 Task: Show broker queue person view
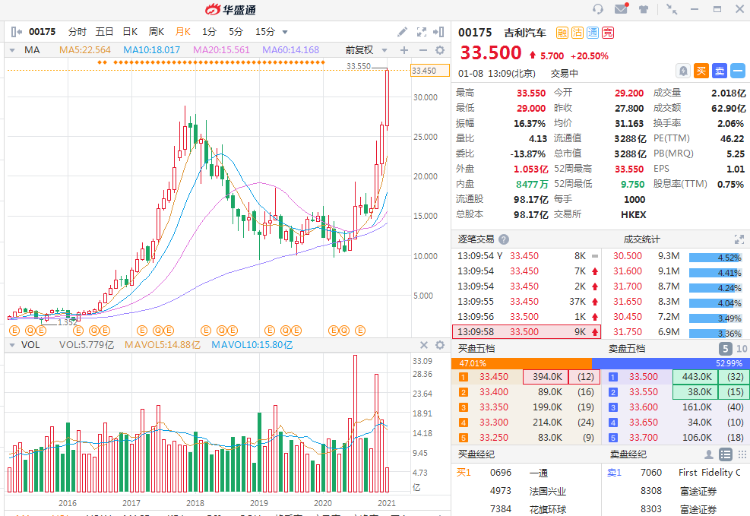pyautogui.click(x=709, y=454)
